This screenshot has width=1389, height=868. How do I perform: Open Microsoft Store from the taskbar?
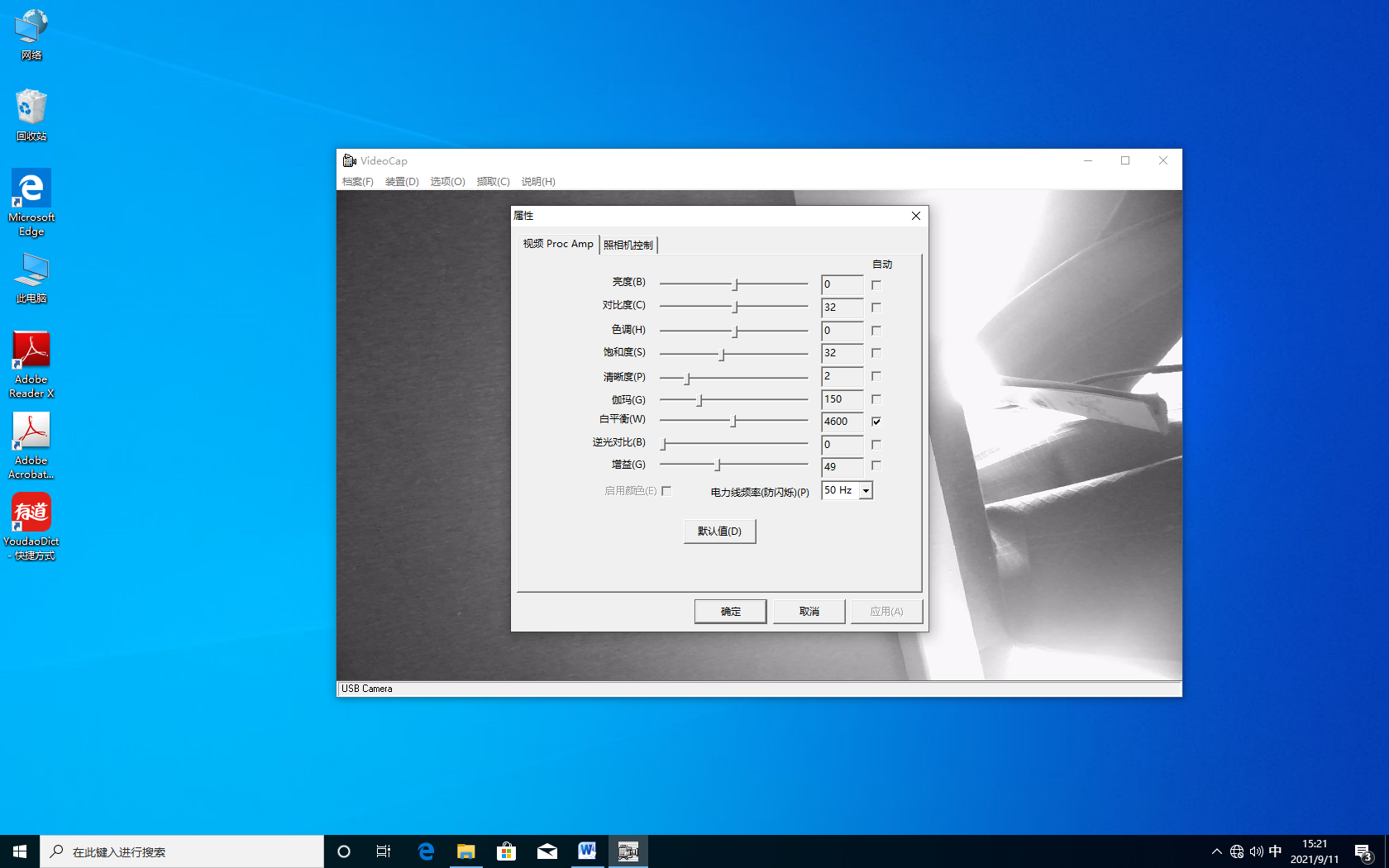(x=506, y=851)
